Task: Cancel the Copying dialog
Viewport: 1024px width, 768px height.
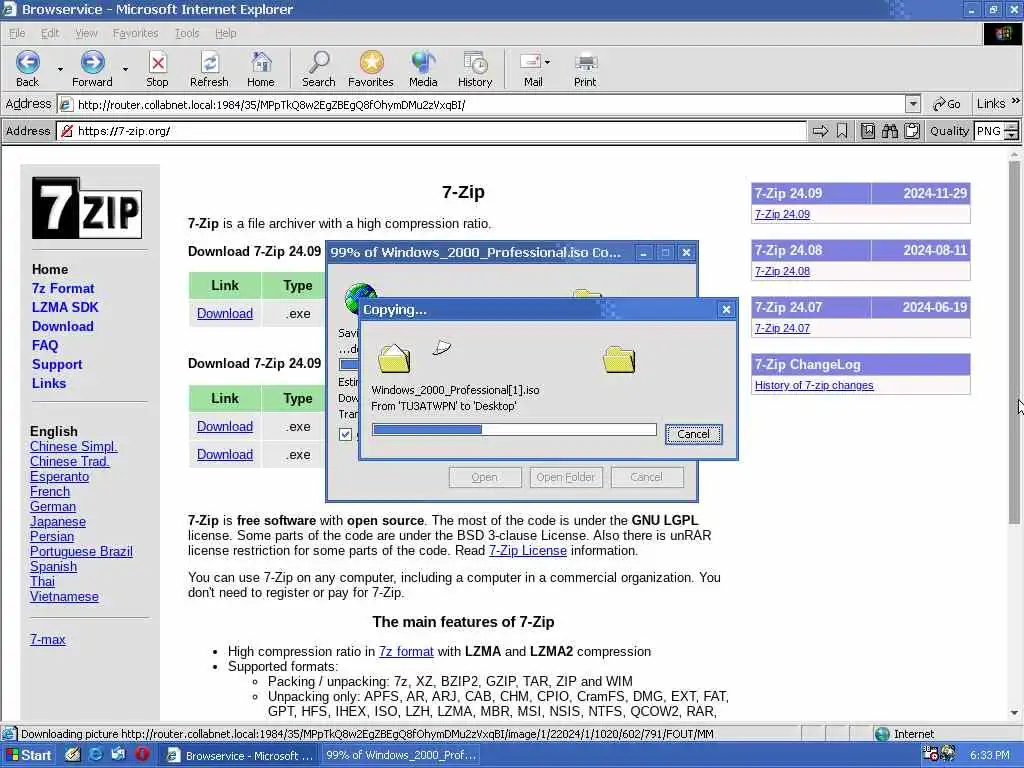Action: pyautogui.click(x=694, y=434)
